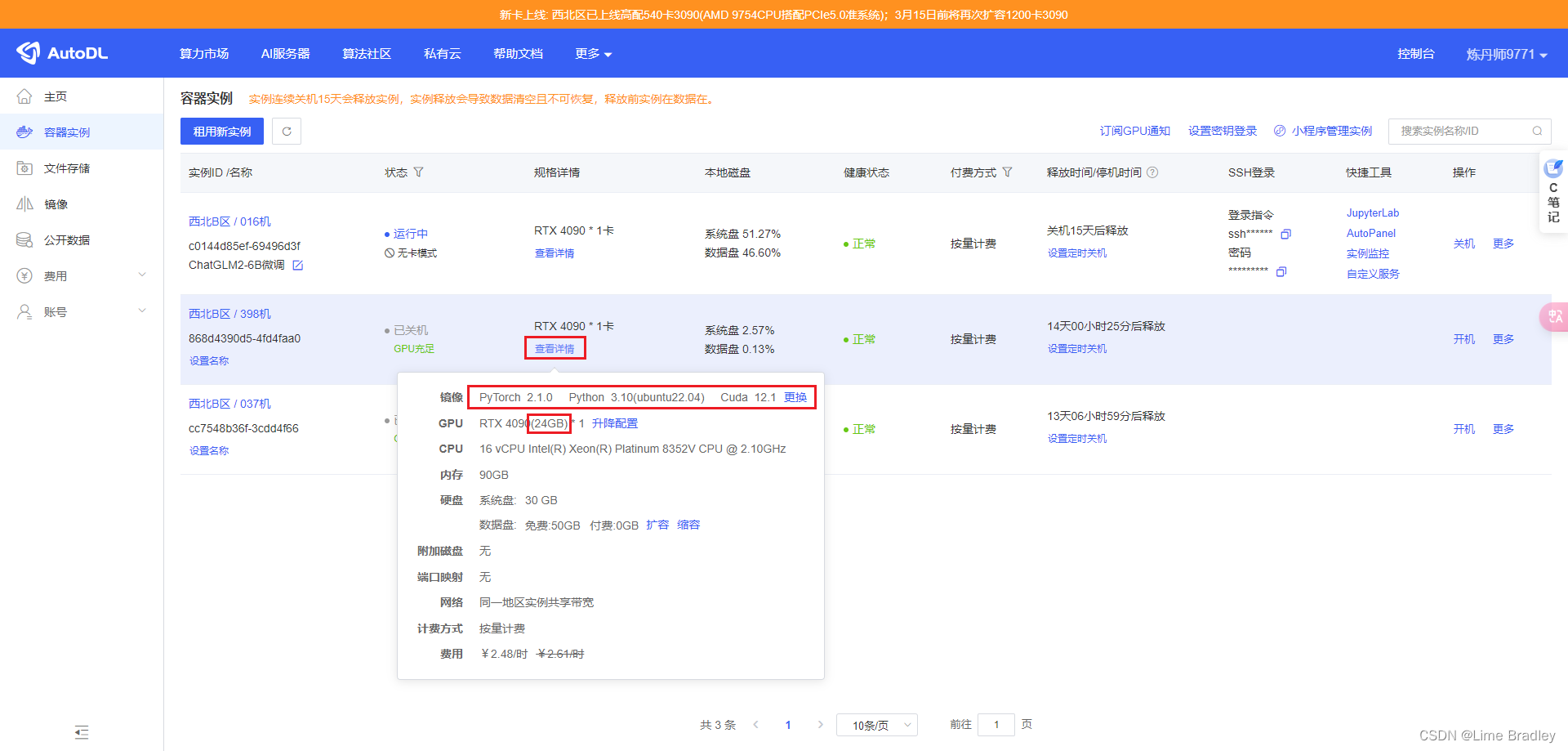View details of the 016机 instance

tap(555, 253)
